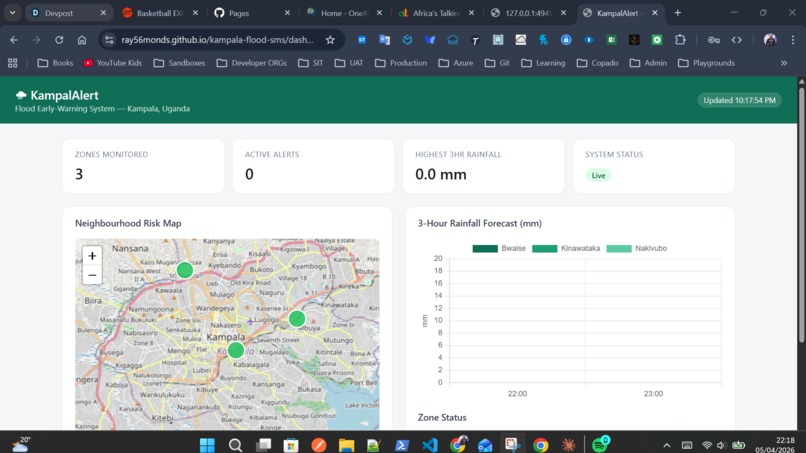Open the Playgrounds bookmark folder
Viewport: 806px width, 453px height.
tap(706, 63)
